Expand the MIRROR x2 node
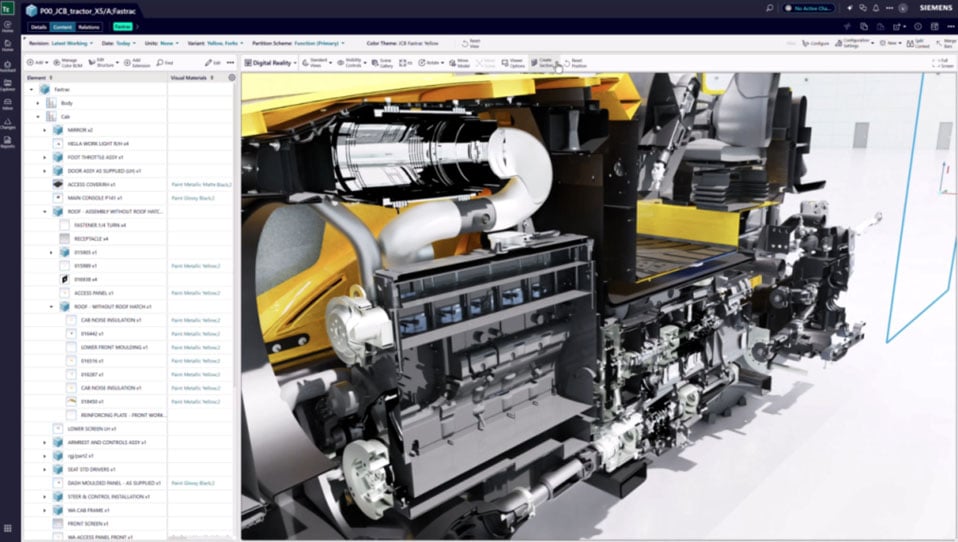The height and width of the screenshot is (542, 958). tap(45, 130)
